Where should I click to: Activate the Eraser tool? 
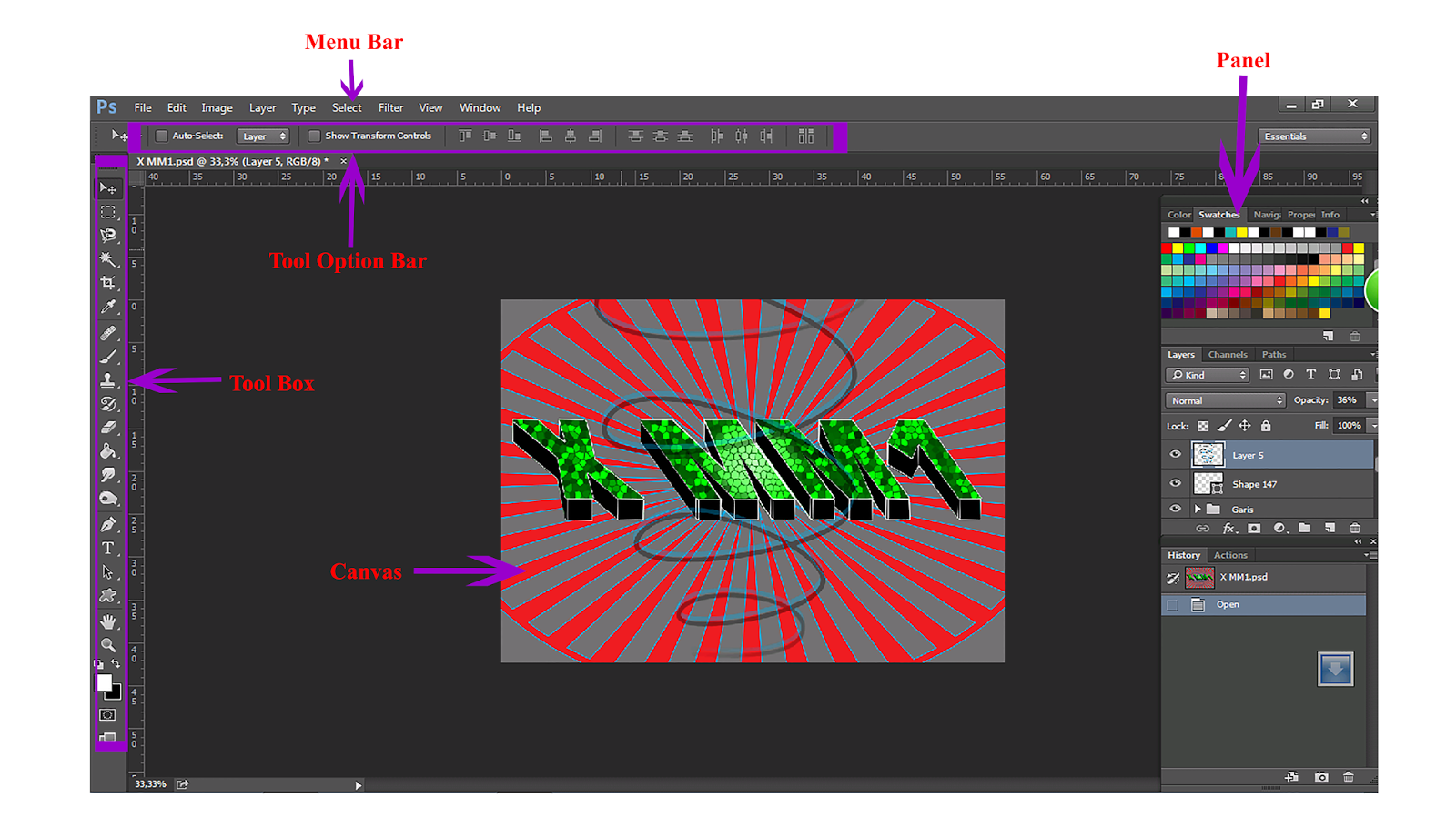[108, 428]
